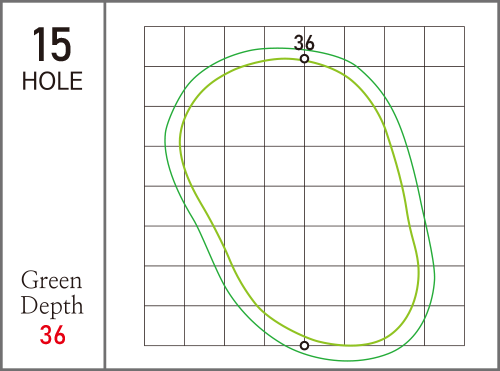Click the word Green in the left panel

pos(51,280)
